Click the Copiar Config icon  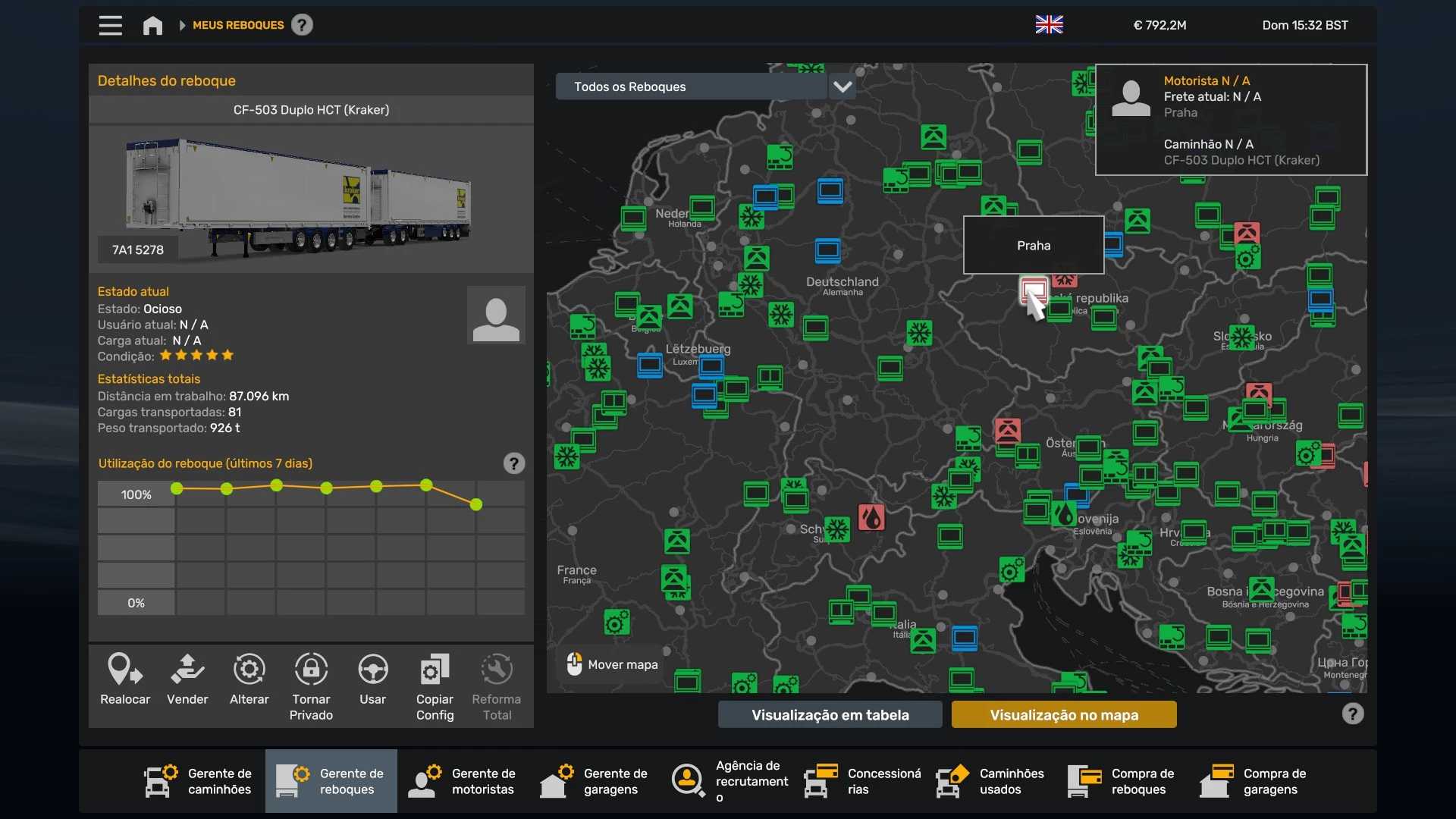point(435,670)
